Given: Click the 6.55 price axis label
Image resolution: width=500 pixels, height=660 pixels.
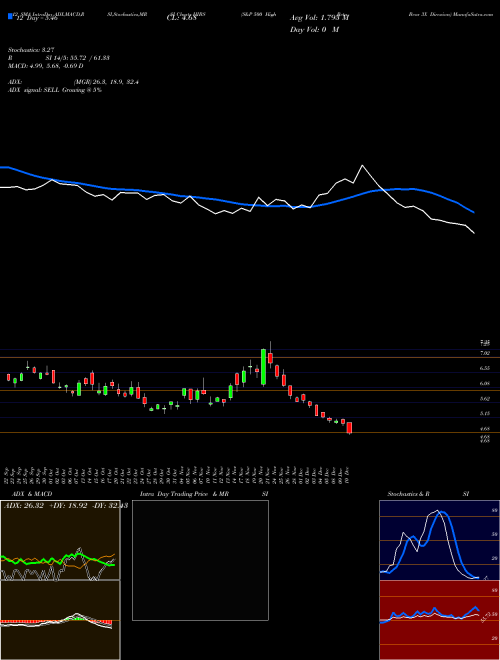Looking at the screenshot, I should pyautogui.click(x=484, y=368).
